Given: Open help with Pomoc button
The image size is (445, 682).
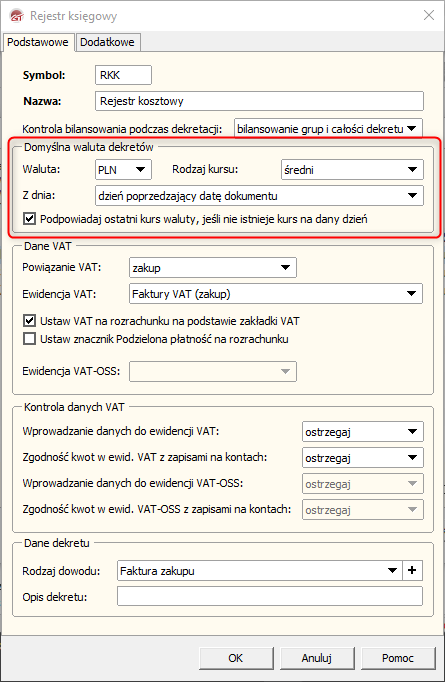Looking at the screenshot, I should [x=398, y=658].
